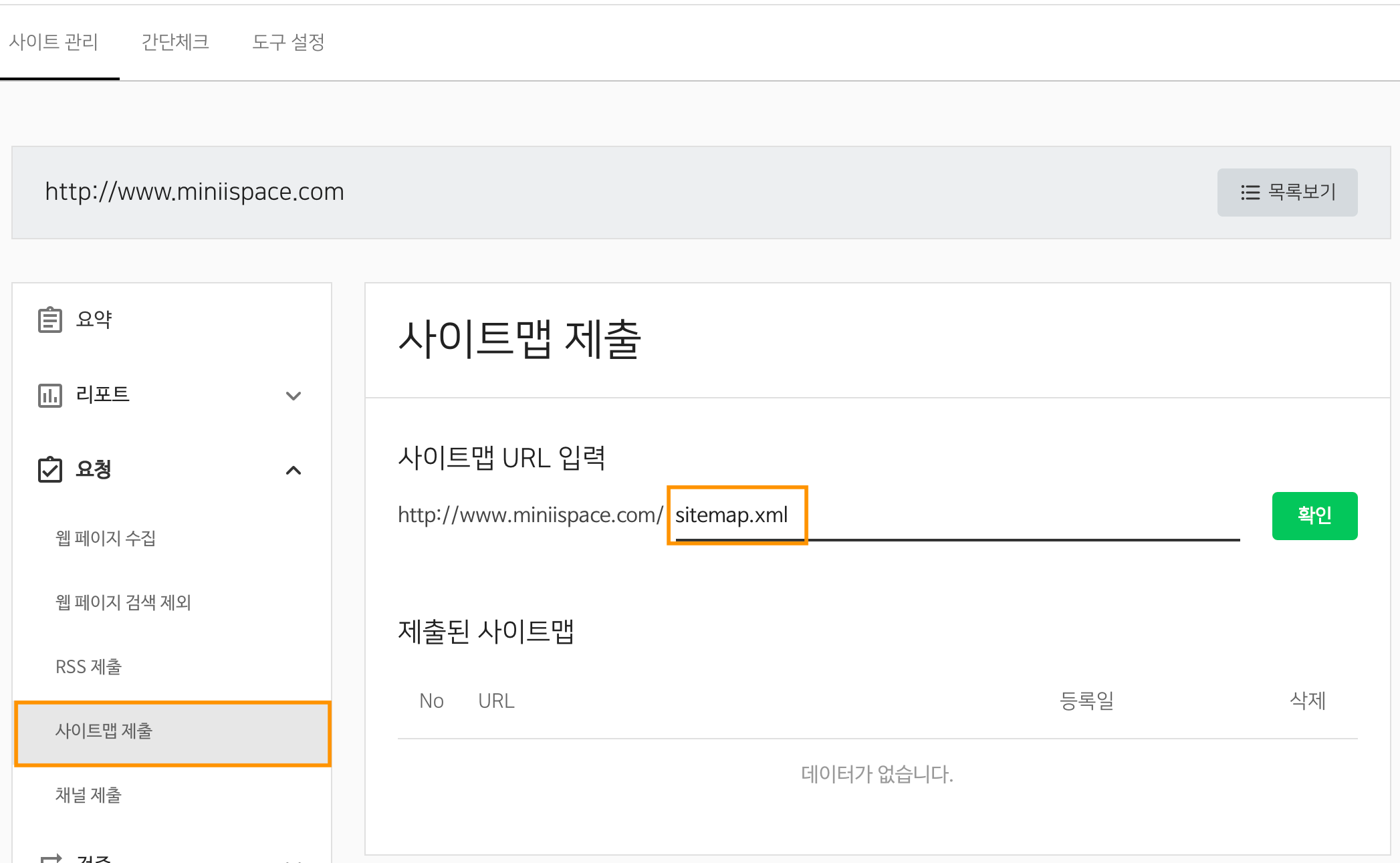
Task: Click the 요약 clipboard icon
Action: click(x=49, y=320)
